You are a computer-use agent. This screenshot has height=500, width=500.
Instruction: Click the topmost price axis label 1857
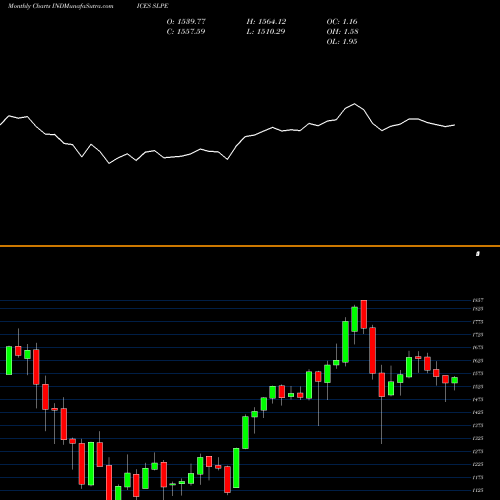[478, 300]
